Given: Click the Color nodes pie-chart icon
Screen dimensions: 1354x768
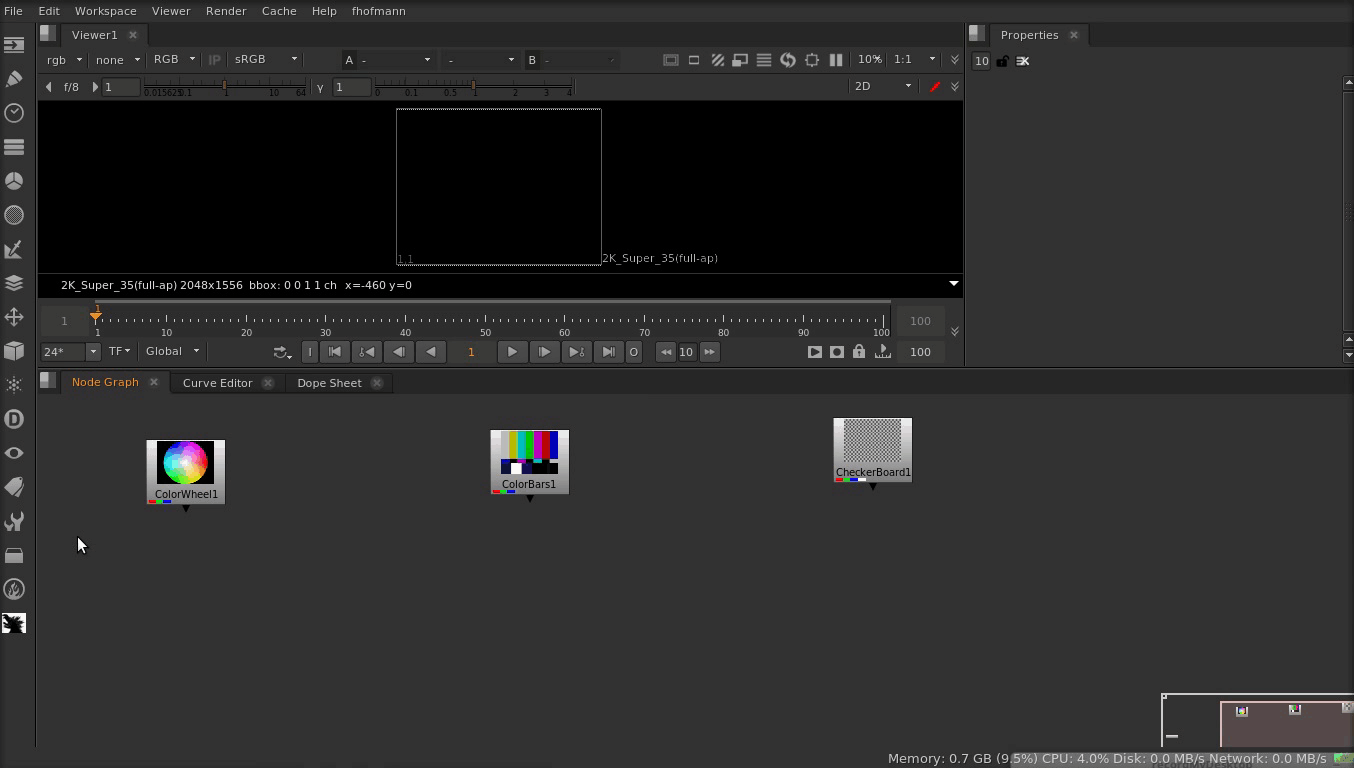Looking at the screenshot, I should 14,181.
